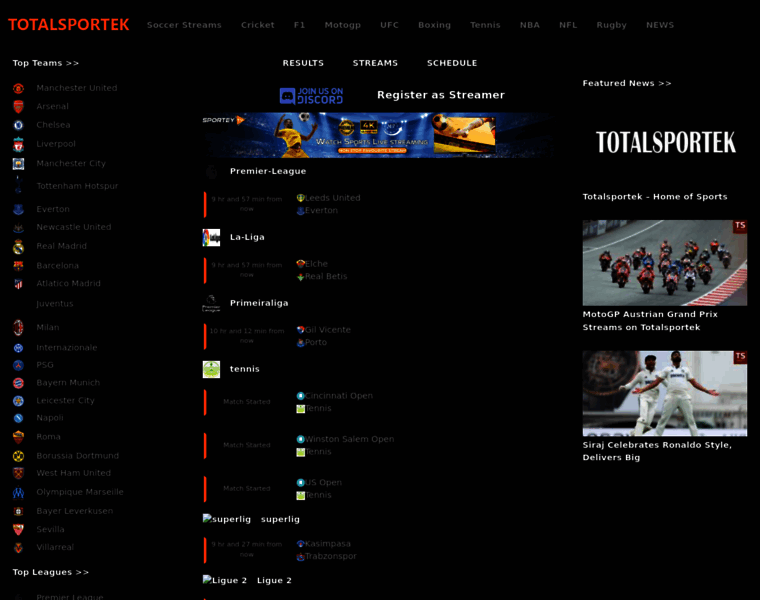
Task: Open the NEWS menu item
Action: (x=660, y=25)
